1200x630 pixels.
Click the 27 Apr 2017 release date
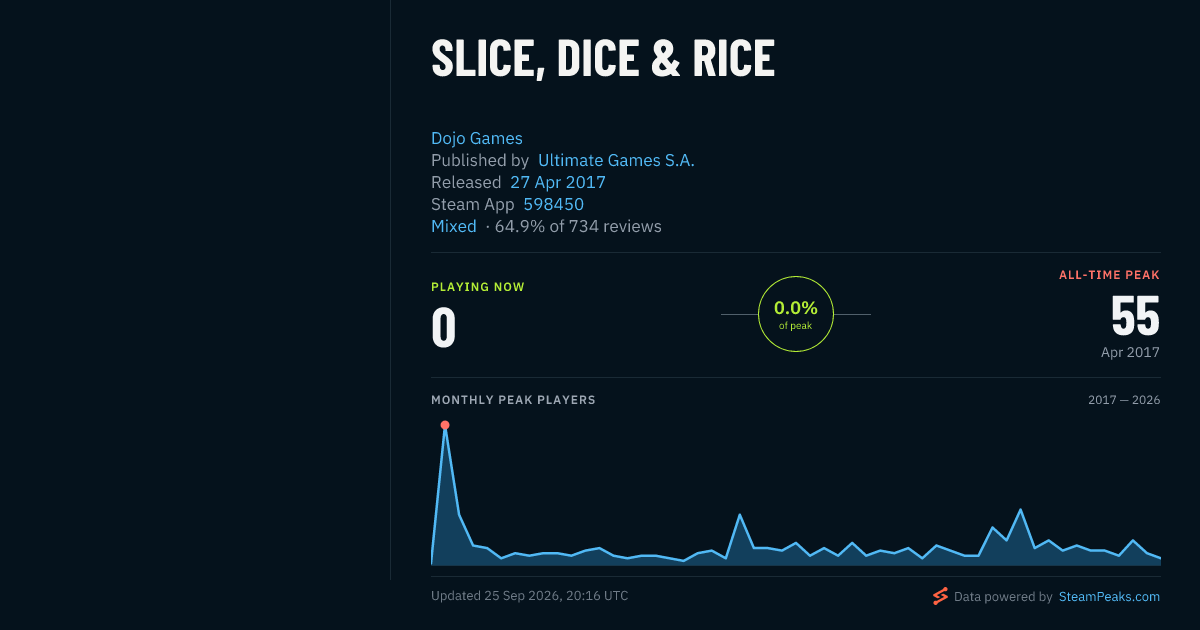tap(558, 183)
